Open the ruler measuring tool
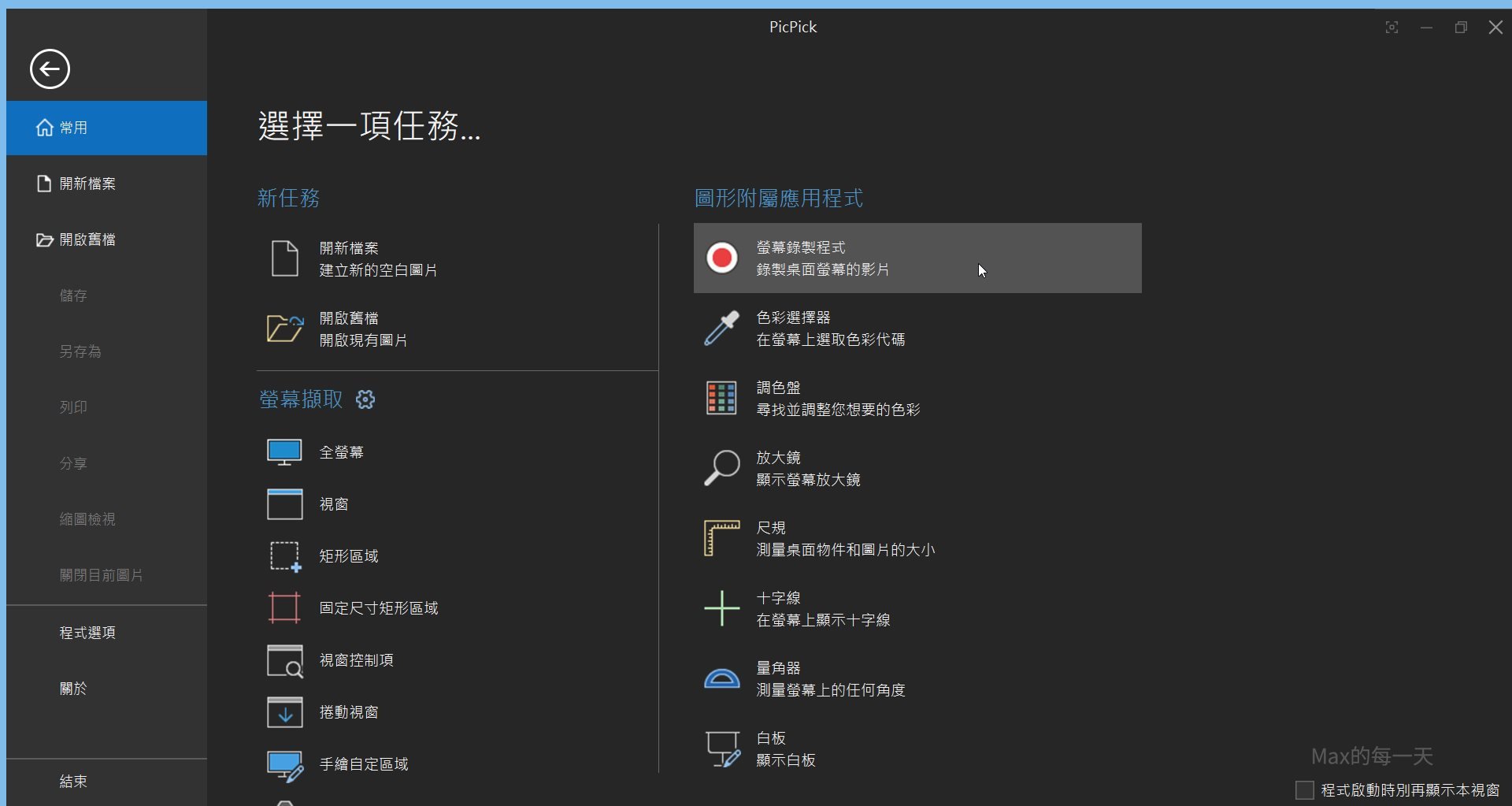This screenshot has width=1512, height=806. coord(772,538)
